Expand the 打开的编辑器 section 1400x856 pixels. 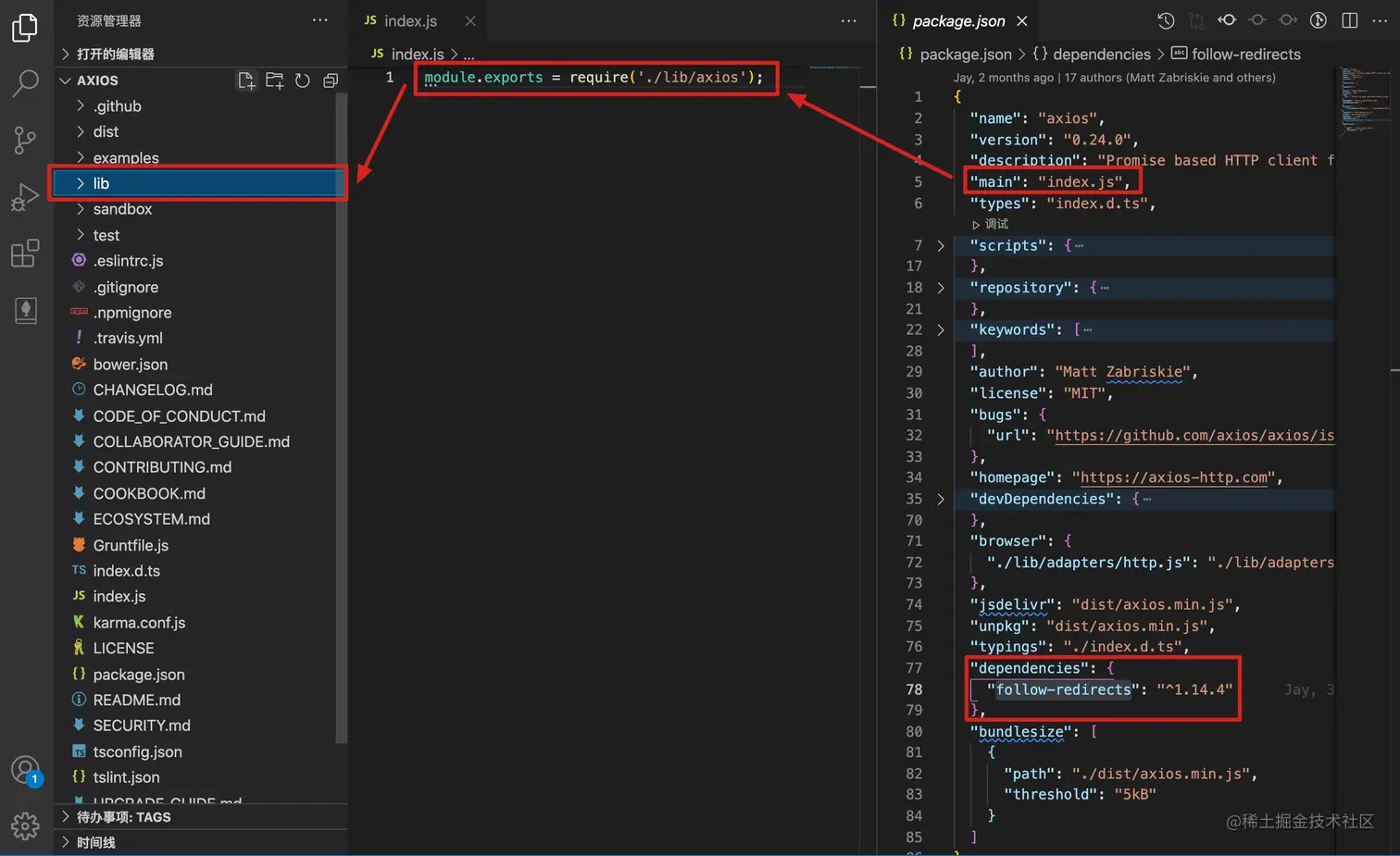[65, 54]
